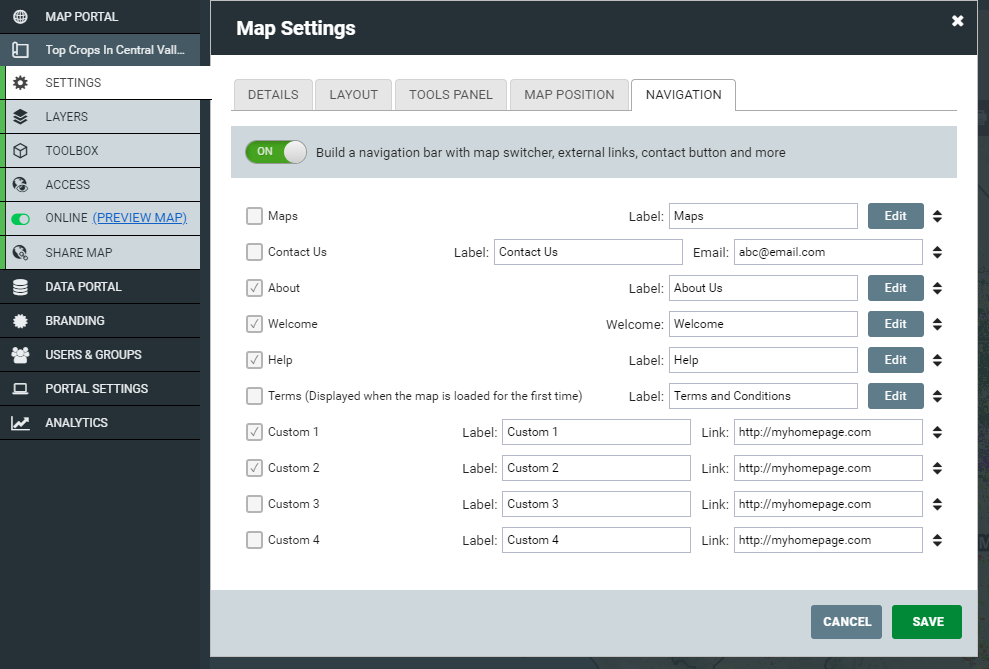Click the Contact Us email field
This screenshot has width=989, height=669.
click(828, 252)
